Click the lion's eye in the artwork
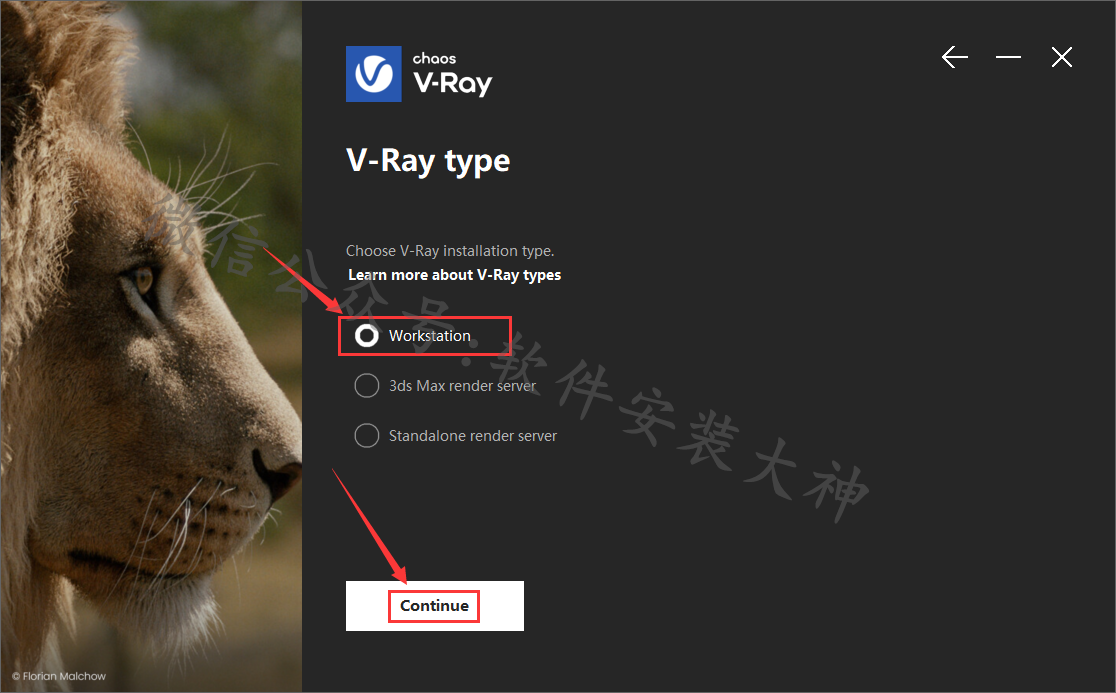Image resolution: width=1116 pixels, height=693 pixels. pos(143,279)
